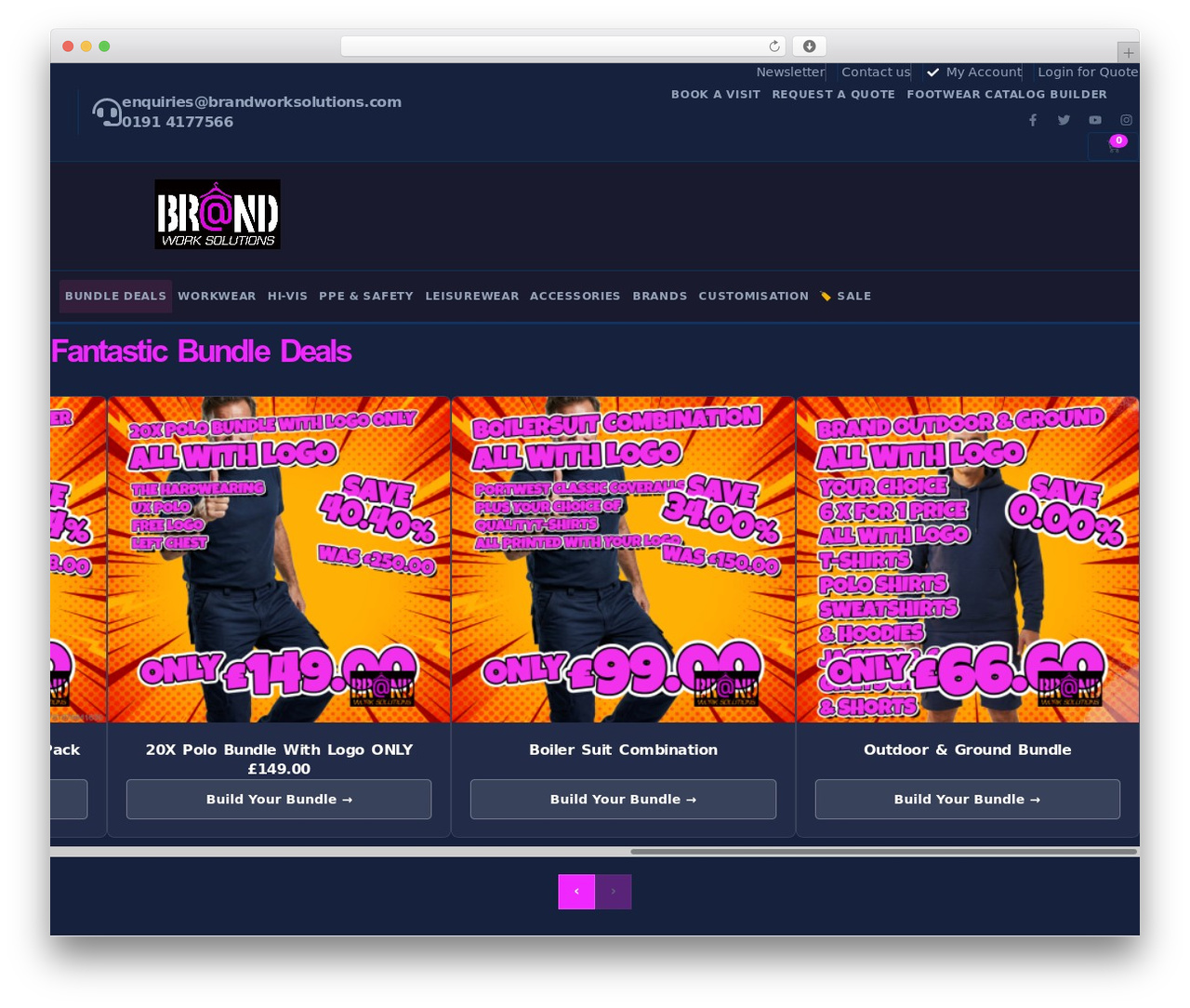This screenshot has width=1190, height=1008.
Task: Open the Brands menu
Action: coord(660,296)
